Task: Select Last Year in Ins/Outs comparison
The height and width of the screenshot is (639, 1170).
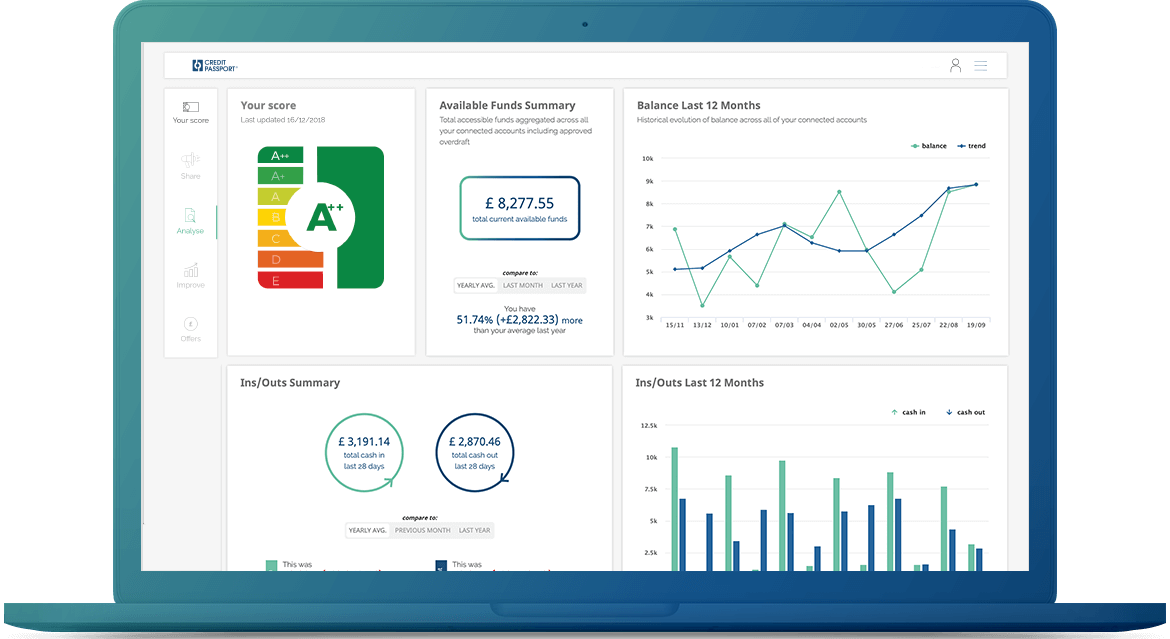Action: click(474, 530)
